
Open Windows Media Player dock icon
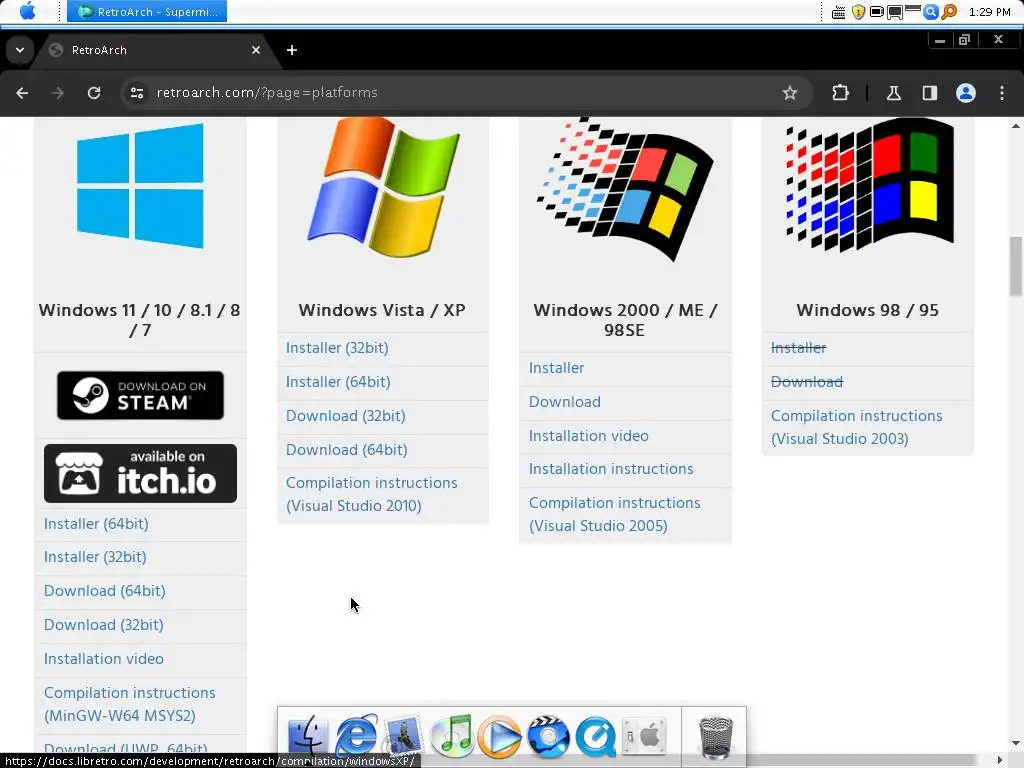click(500, 737)
